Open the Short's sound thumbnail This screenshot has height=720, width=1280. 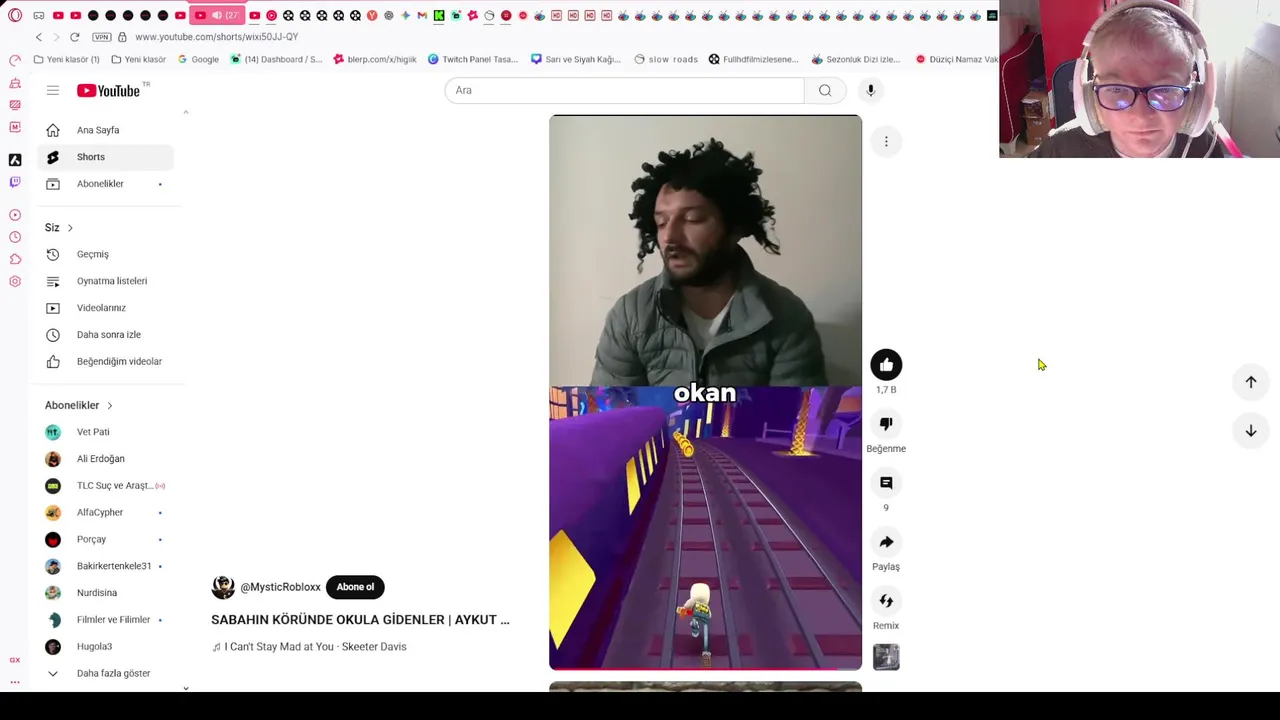click(886, 657)
